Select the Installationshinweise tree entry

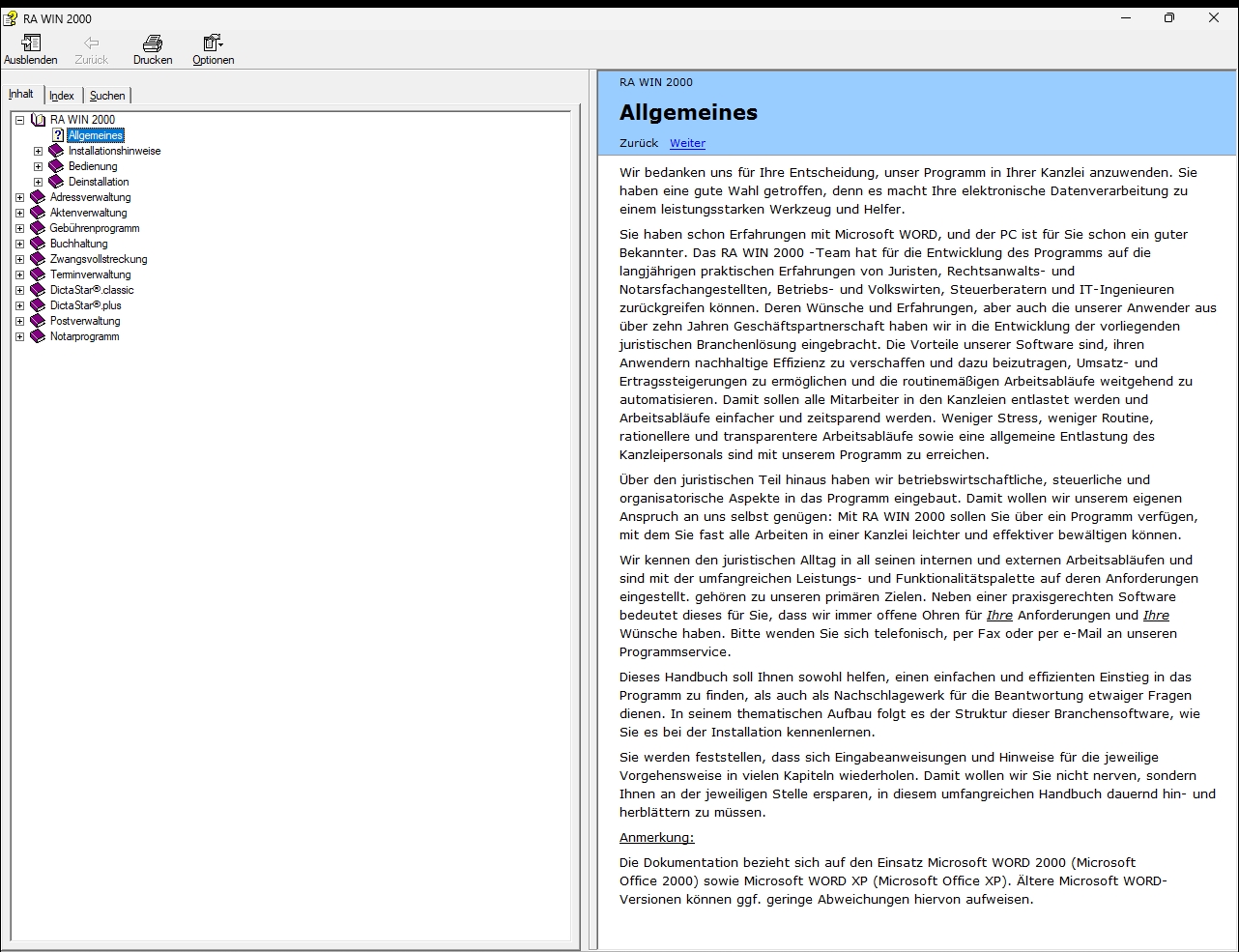pos(114,151)
